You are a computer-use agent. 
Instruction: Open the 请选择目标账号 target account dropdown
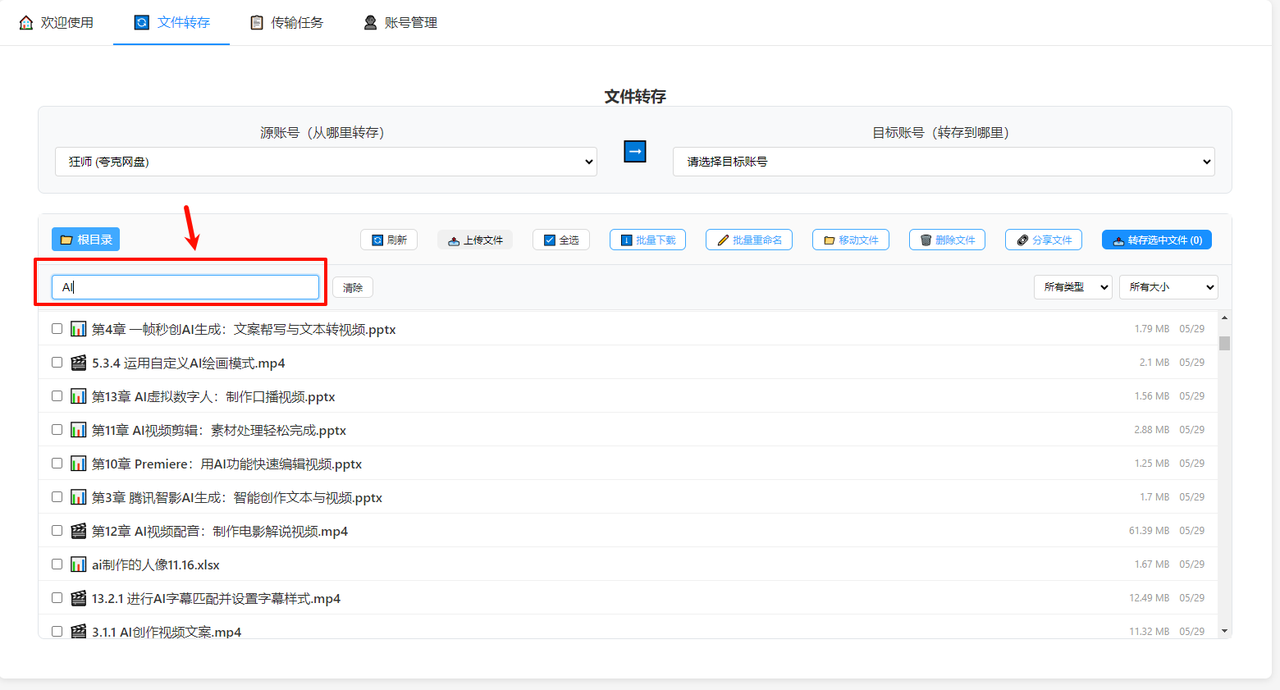coord(943,162)
